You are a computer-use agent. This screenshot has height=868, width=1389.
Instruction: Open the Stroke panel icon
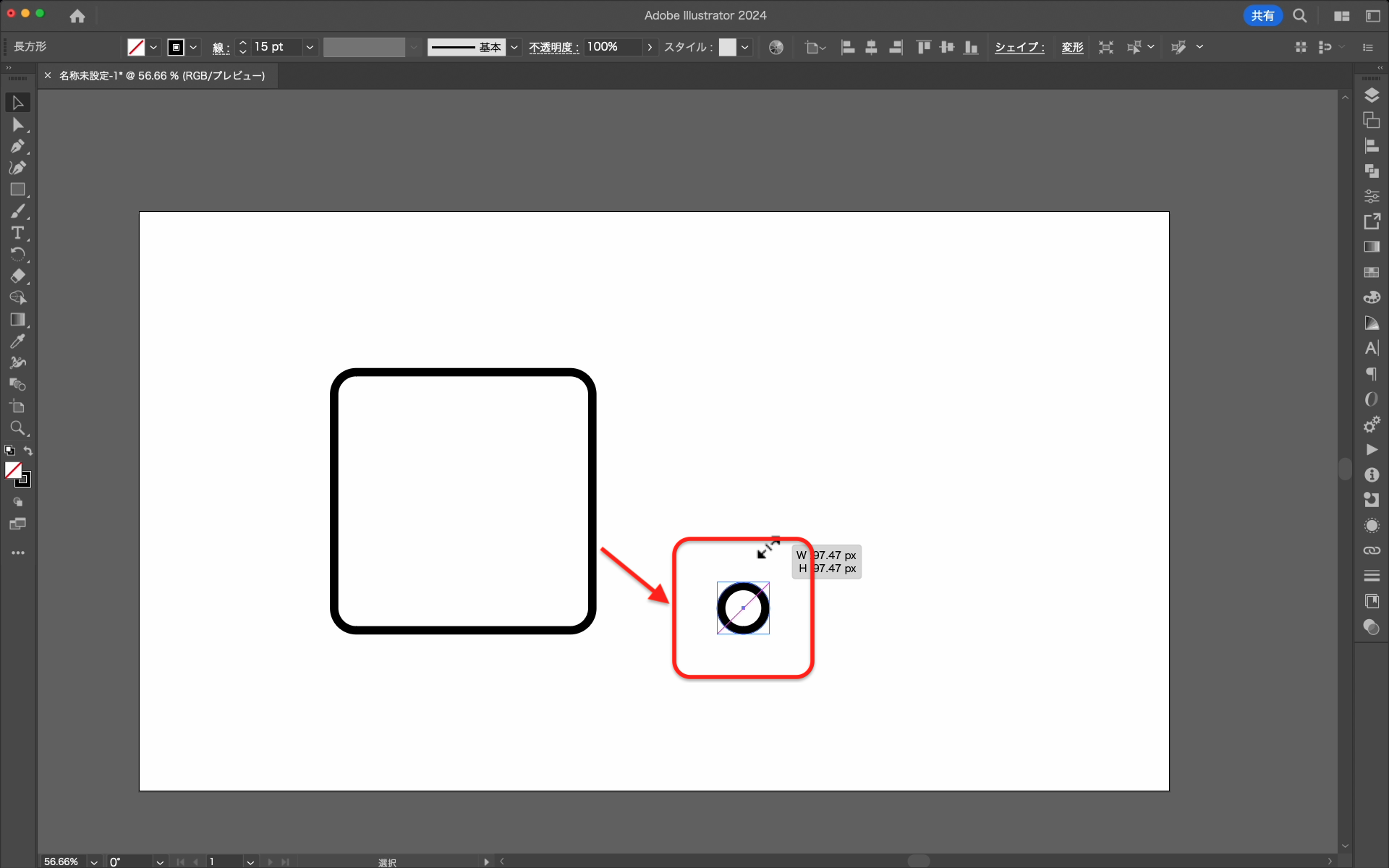pos(1371,576)
